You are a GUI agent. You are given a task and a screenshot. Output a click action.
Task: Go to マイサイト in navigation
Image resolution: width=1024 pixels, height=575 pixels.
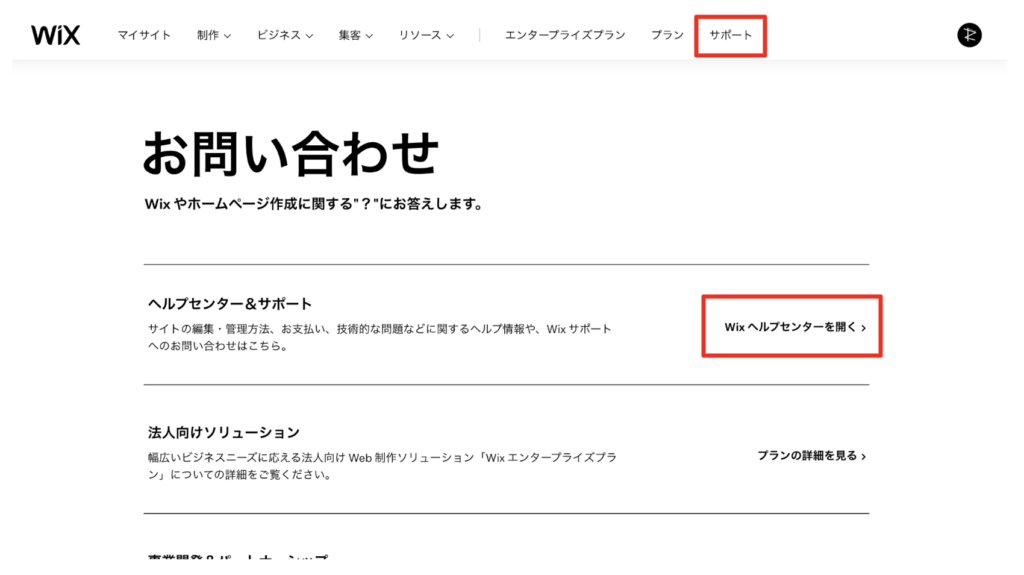pos(144,35)
